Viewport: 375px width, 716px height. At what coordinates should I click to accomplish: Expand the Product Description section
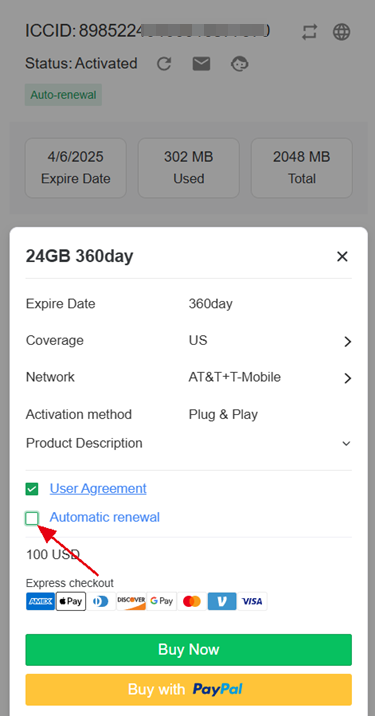[x=189, y=443]
